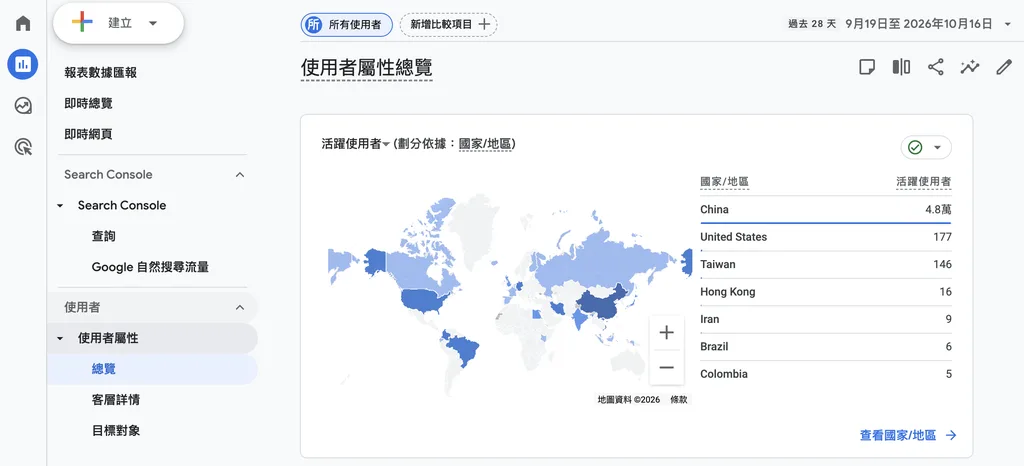Select the United States row
The width and height of the screenshot is (1024, 466).
pyautogui.click(x=825, y=237)
